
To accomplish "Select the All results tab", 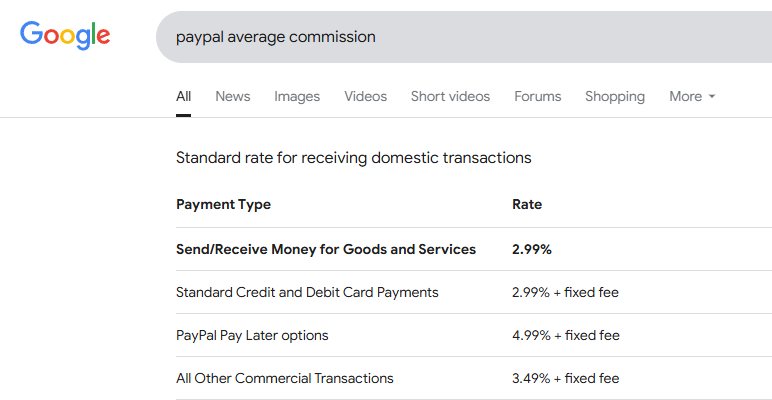I will coord(183,97).
